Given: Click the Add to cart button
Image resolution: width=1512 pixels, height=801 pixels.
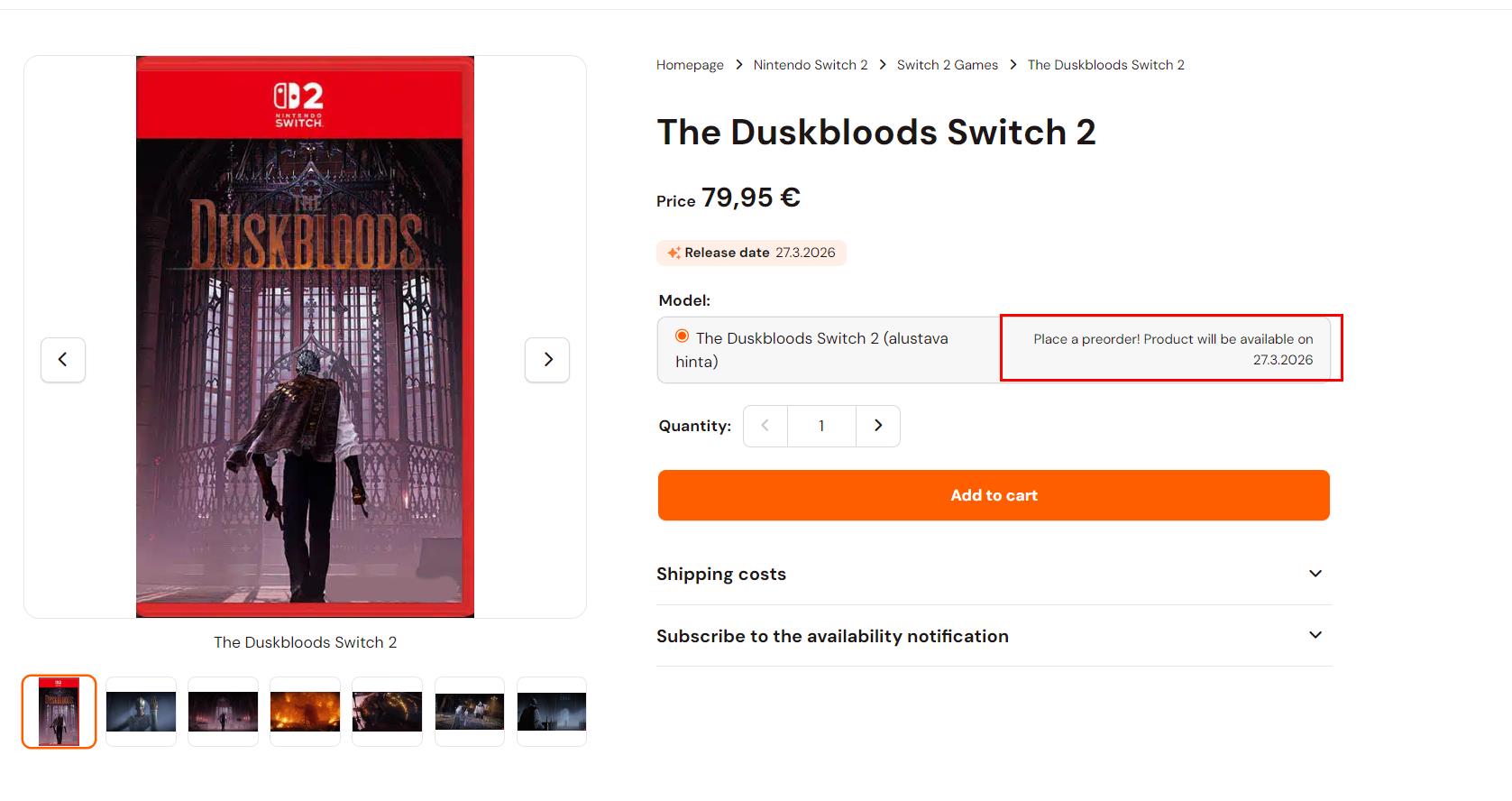Looking at the screenshot, I should pyautogui.click(x=994, y=495).
